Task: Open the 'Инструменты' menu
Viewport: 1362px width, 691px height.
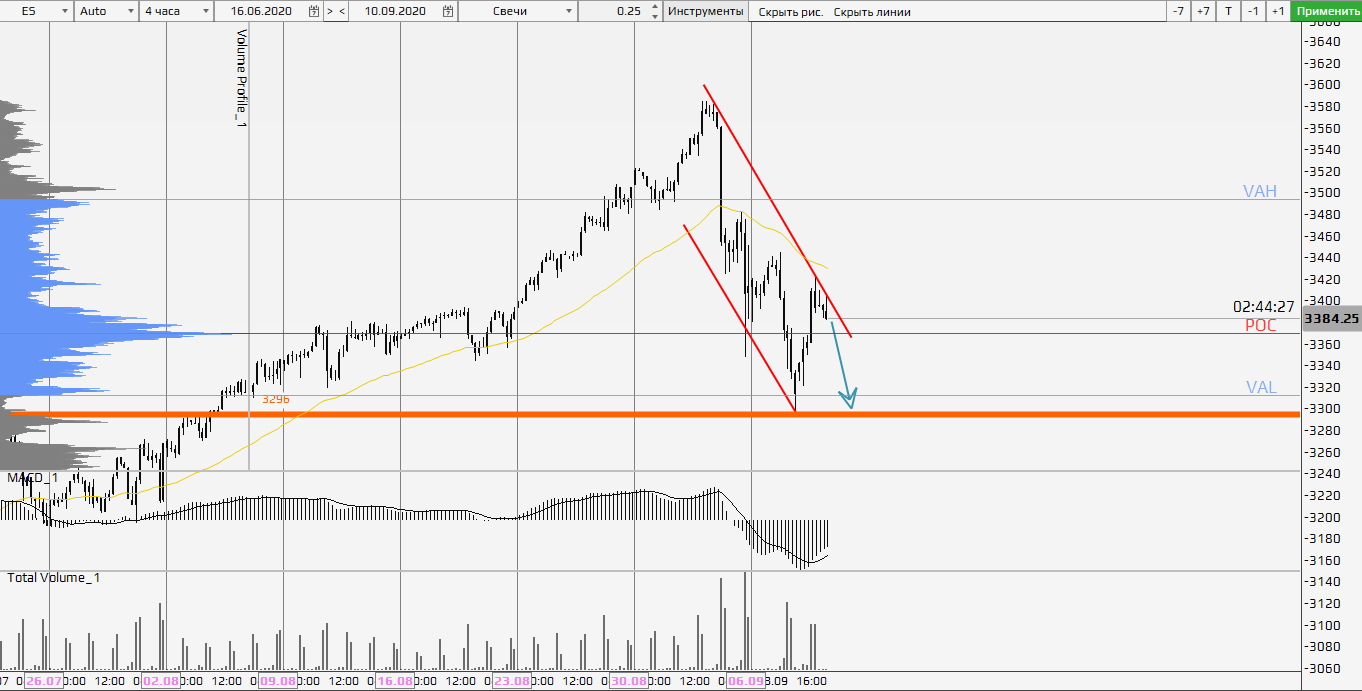Action: pos(705,11)
